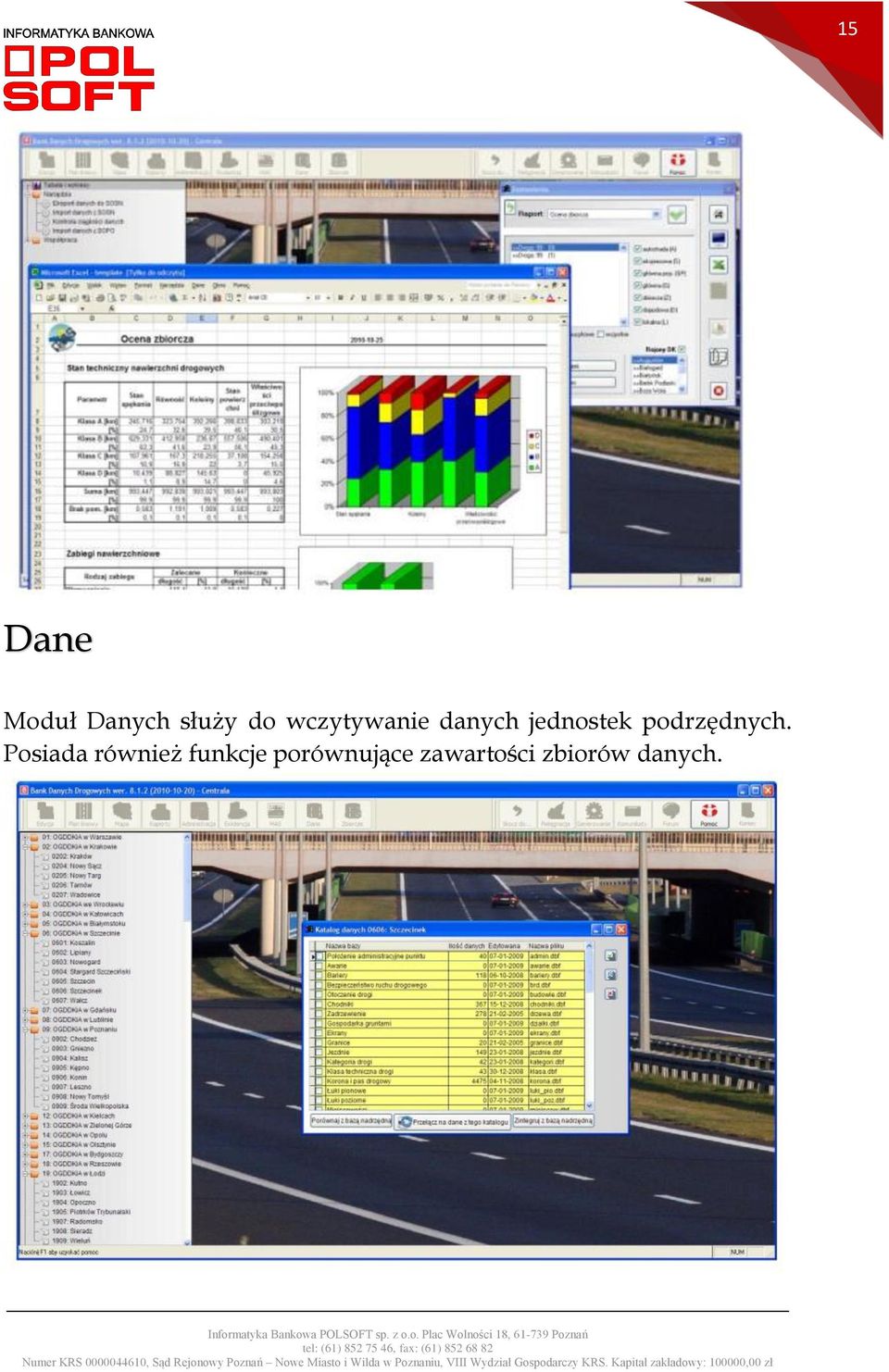The image size is (889, 1372).
Task: Open Format menu in Excel window
Action: click(x=143, y=285)
